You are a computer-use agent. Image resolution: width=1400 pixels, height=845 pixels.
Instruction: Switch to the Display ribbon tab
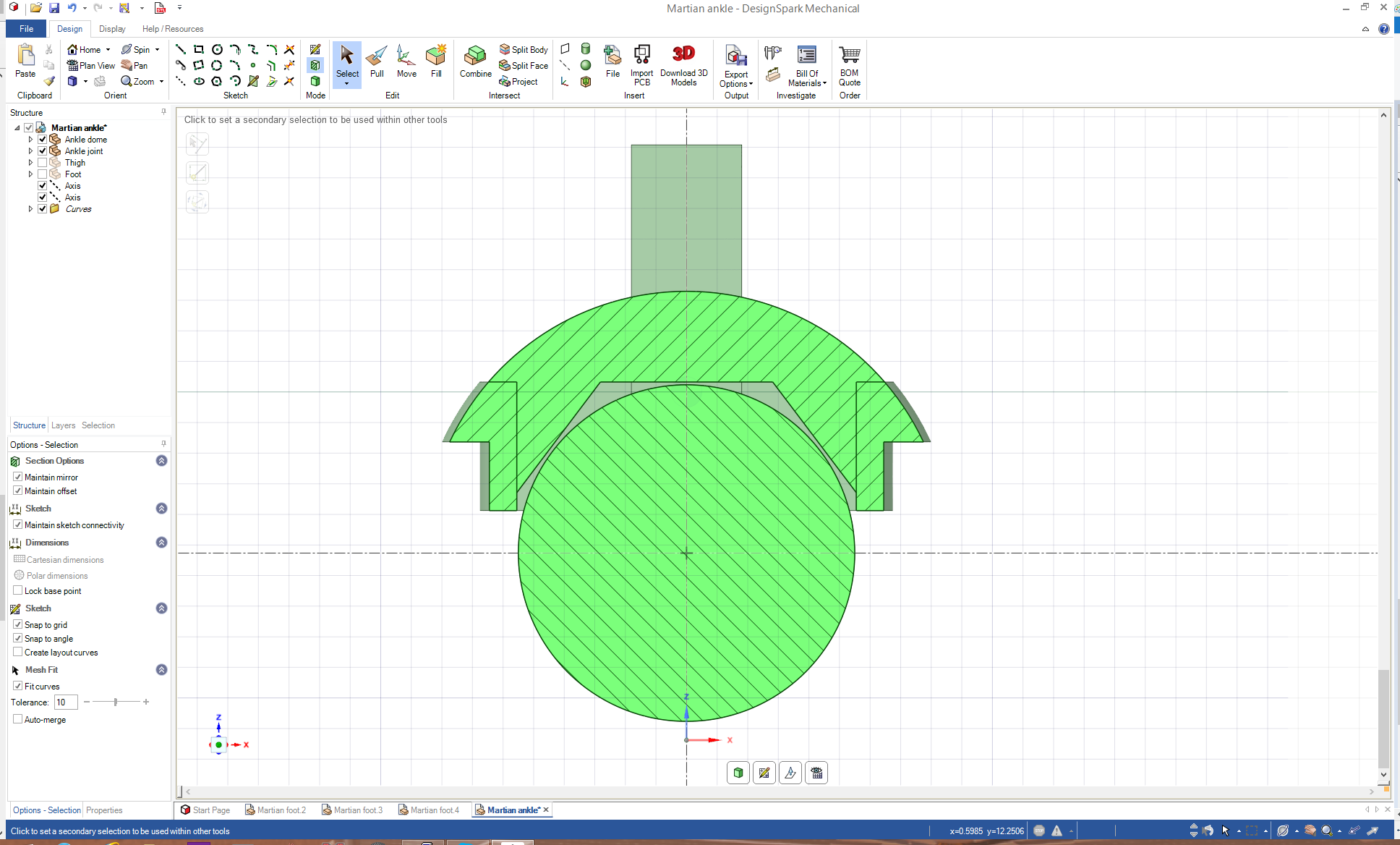112,29
